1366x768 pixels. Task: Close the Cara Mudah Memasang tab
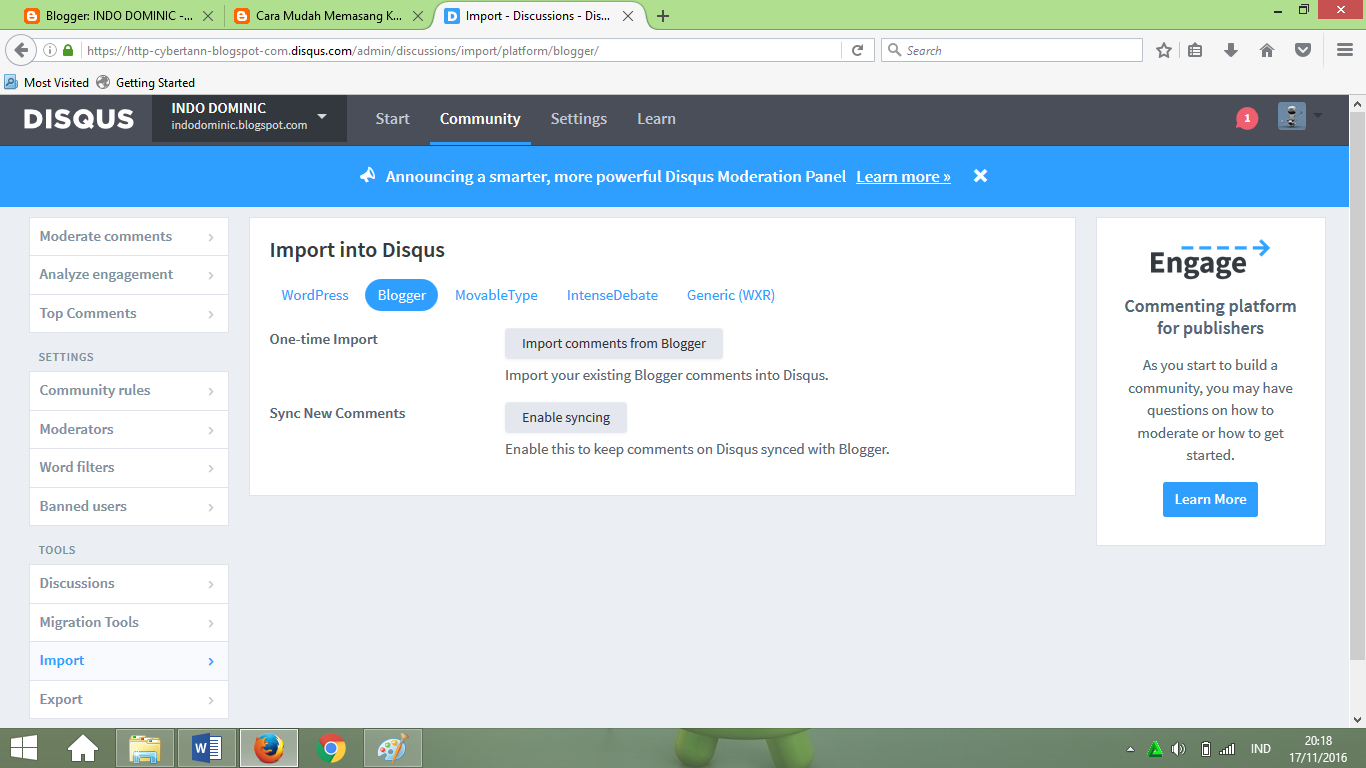tap(418, 16)
